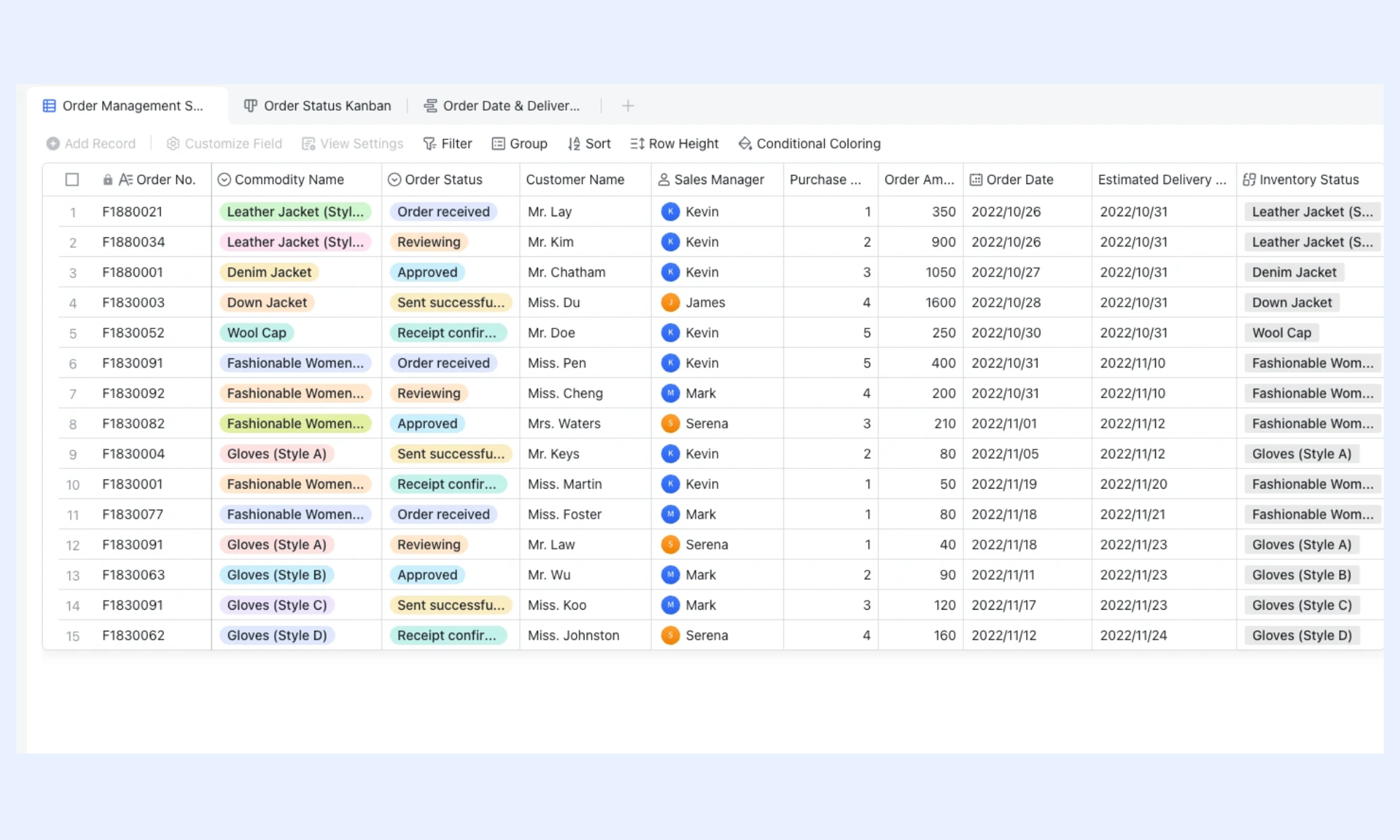
Task: Click the Row Height button label
Action: [683, 143]
